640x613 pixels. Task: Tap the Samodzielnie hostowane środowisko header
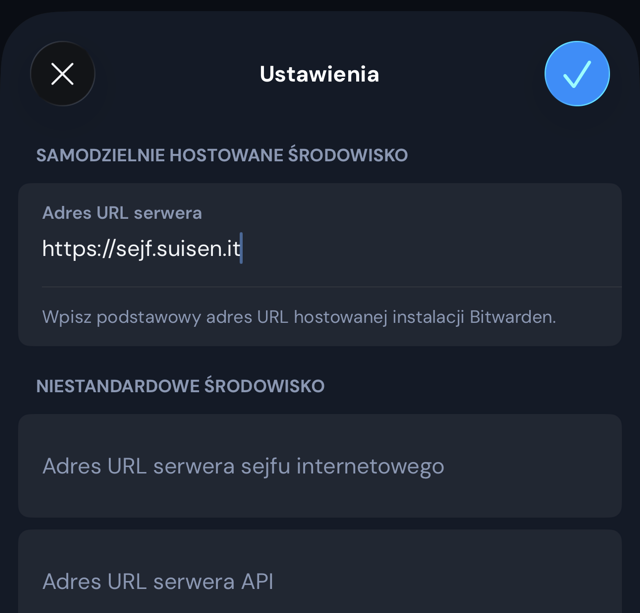222,155
